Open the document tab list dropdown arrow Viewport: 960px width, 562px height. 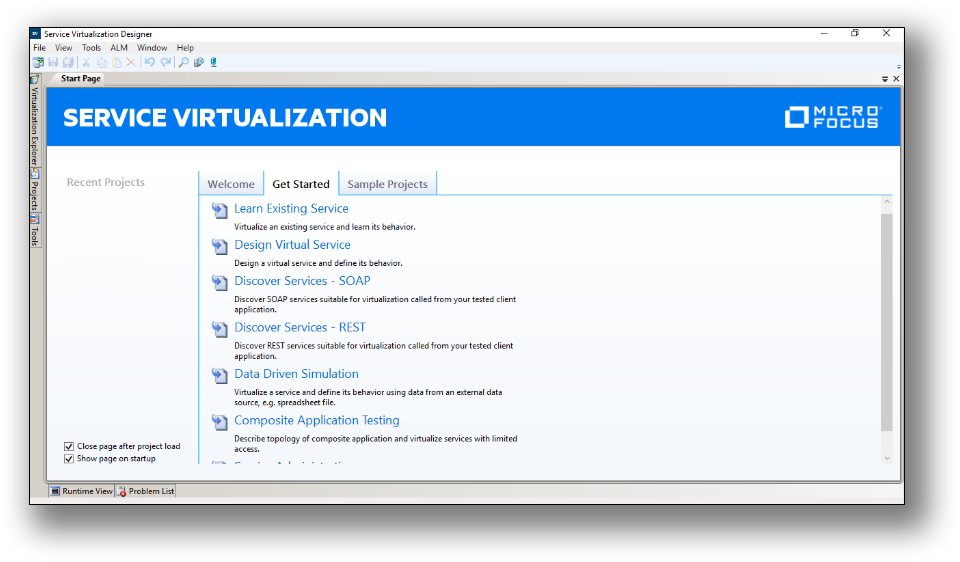pyautogui.click(x=885, y=79)
